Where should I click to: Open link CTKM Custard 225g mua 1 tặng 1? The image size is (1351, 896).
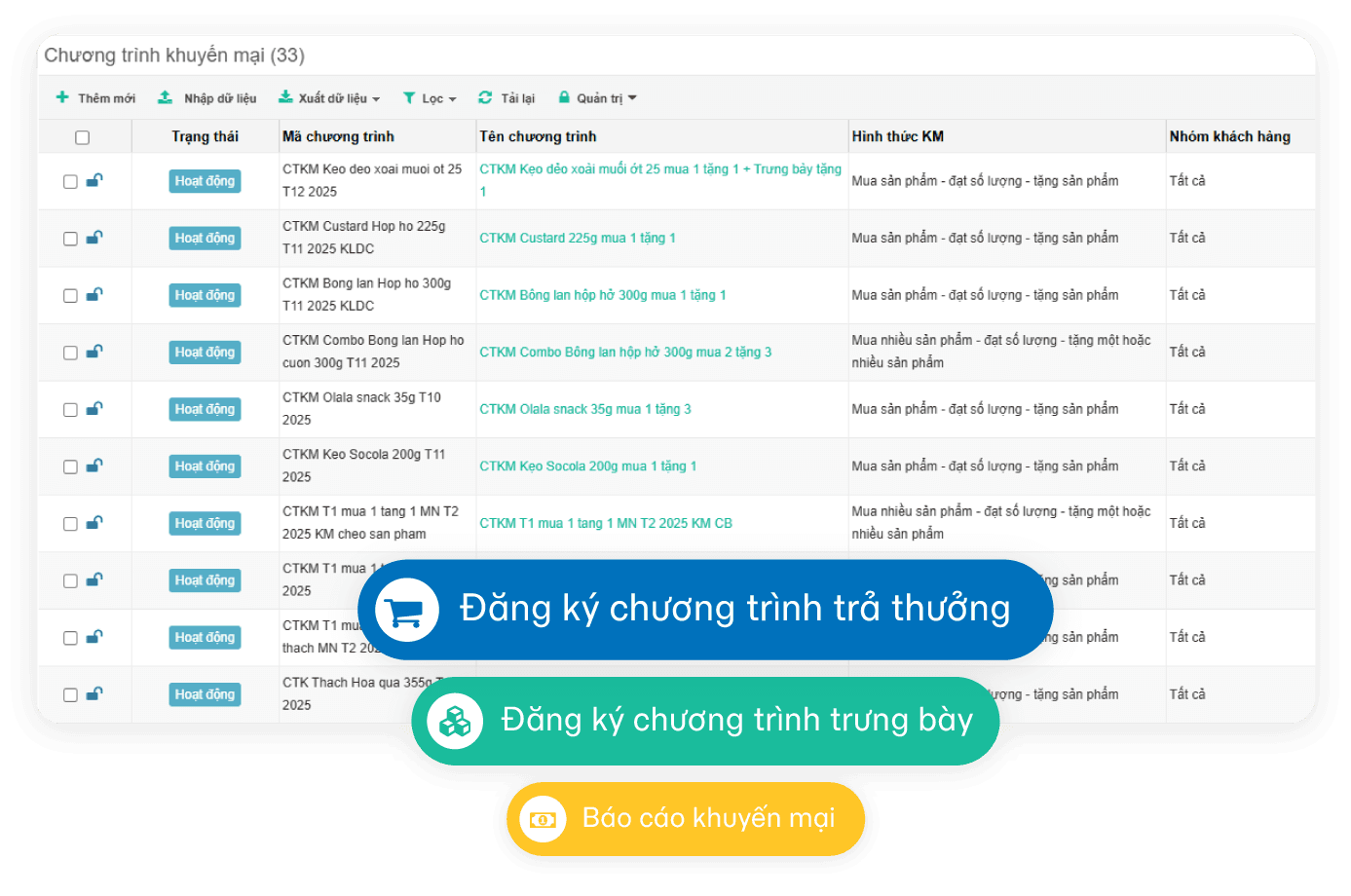point(577,238)
